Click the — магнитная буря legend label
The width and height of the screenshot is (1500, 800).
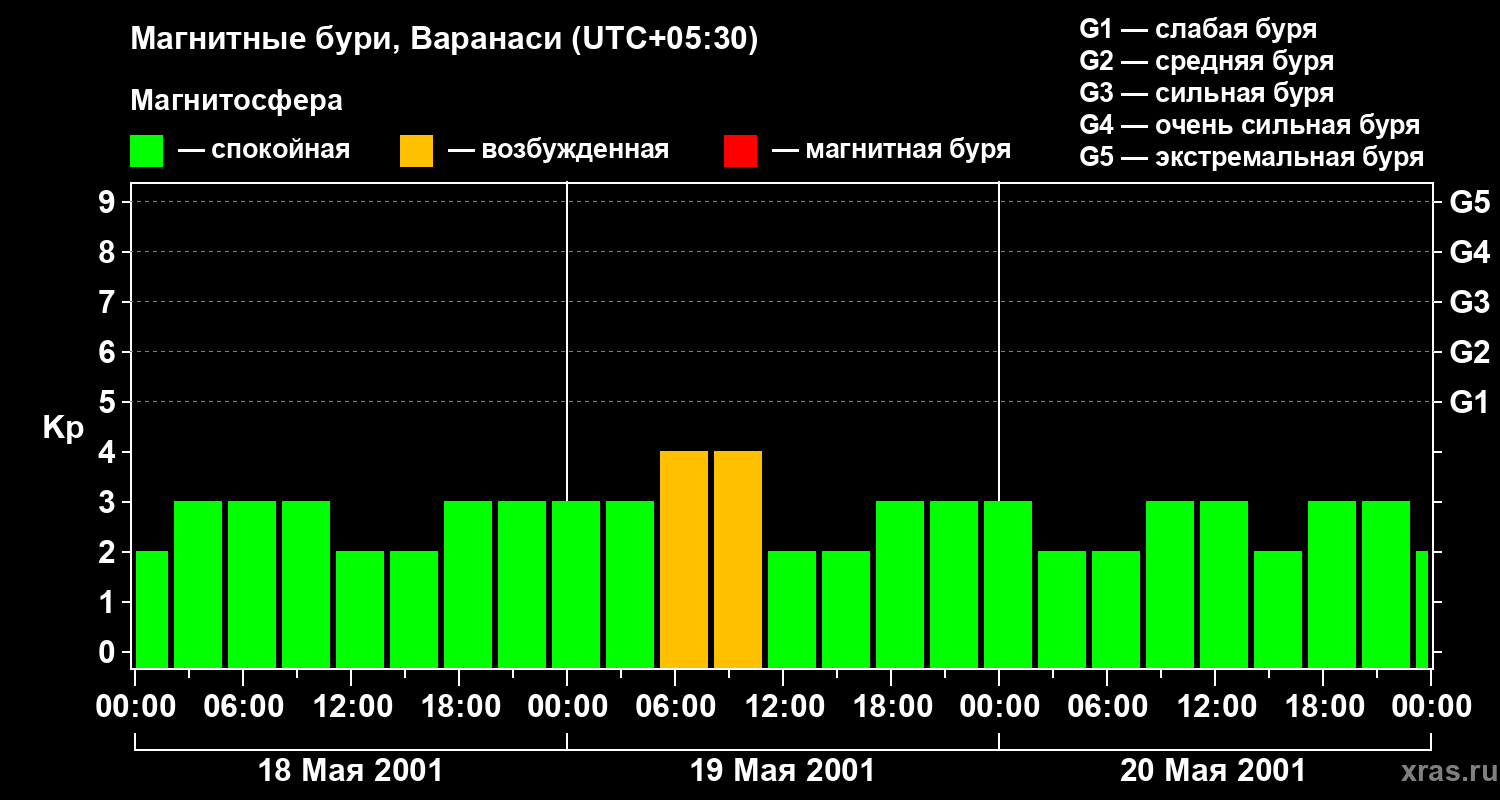(x=891, y=150)
